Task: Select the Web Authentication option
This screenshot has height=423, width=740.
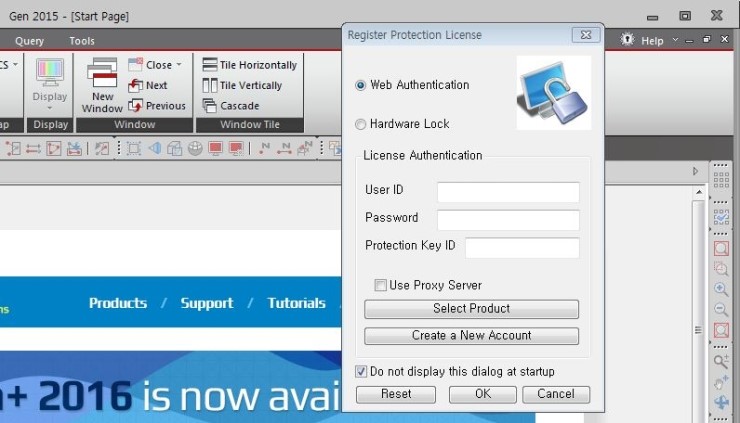Action: pyautogui.click(x=361, y=85)
